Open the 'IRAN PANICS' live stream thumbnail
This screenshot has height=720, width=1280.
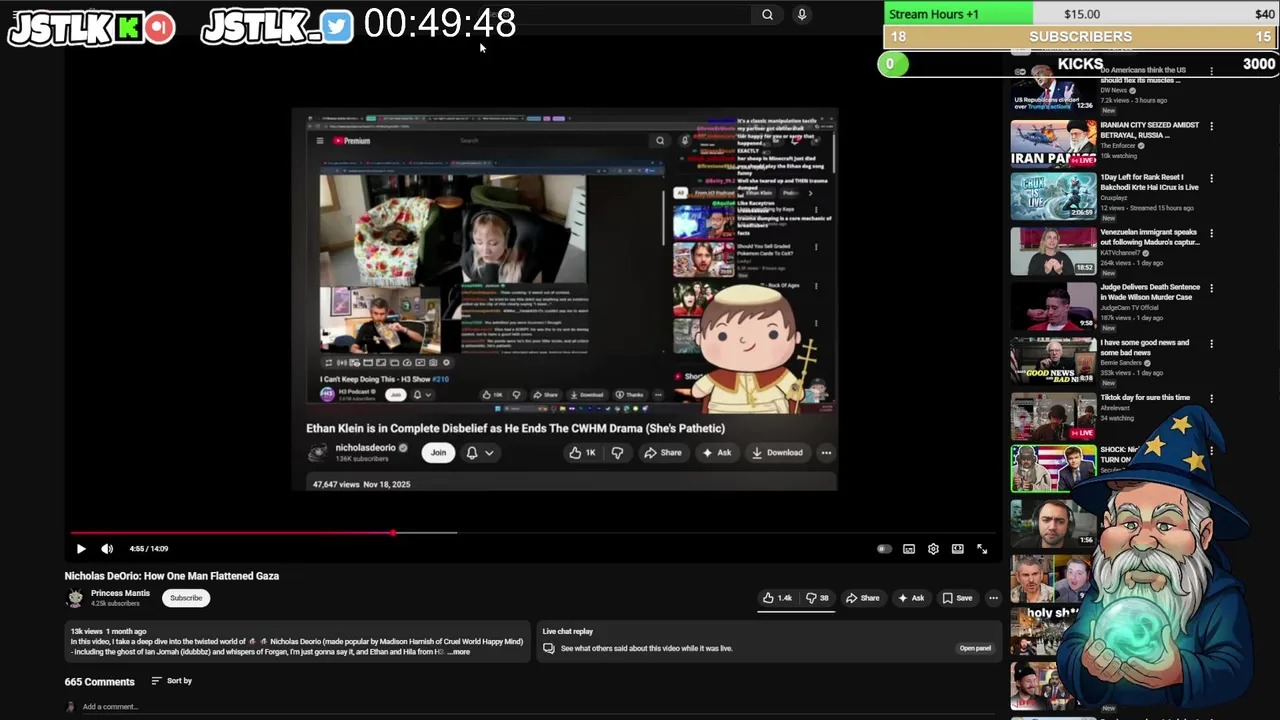(x=1053, y=143)
